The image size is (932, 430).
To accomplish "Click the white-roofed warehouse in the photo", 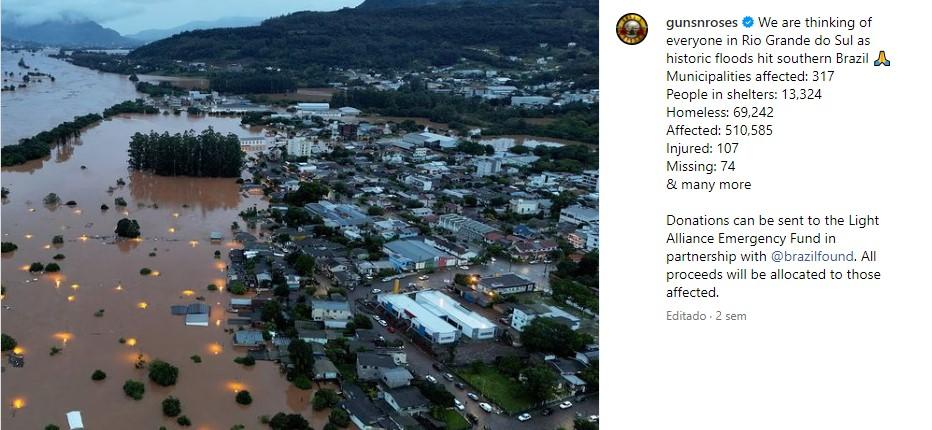I will pyautogui.click(x=437, y=316).
